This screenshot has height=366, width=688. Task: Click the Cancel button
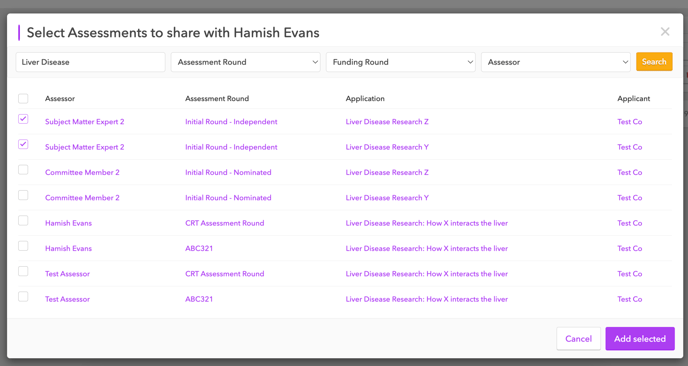pos(578,339)
